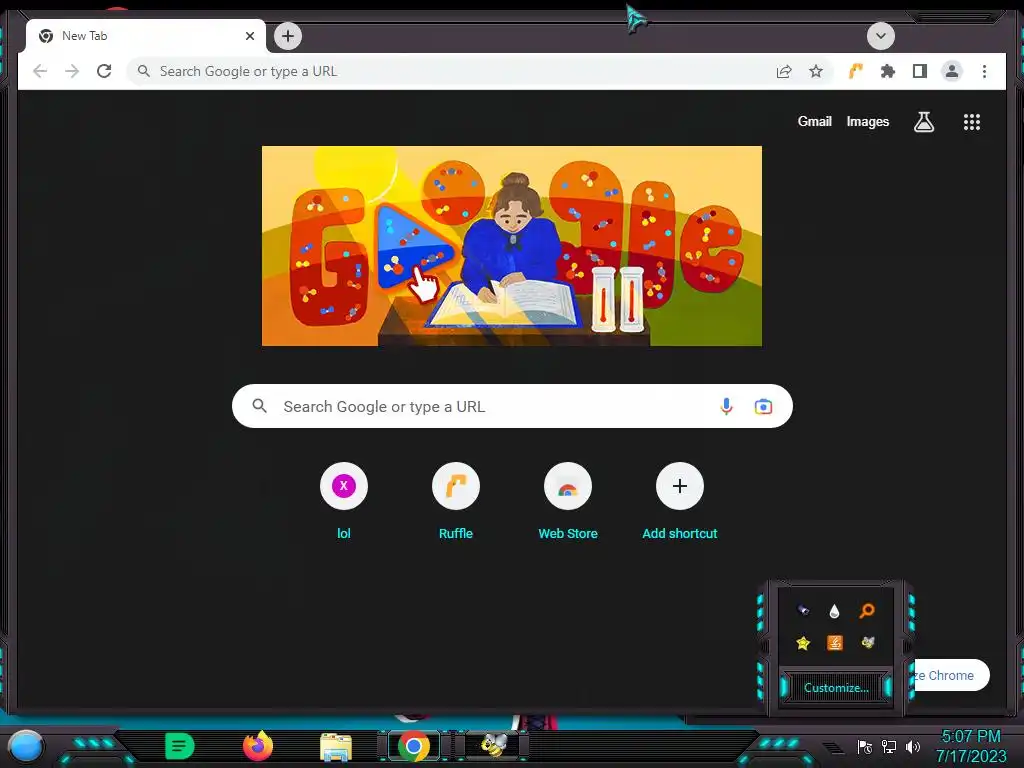1024x768 pixels.
Task: Search by image with camera icon
Action: tap(763, 406)
